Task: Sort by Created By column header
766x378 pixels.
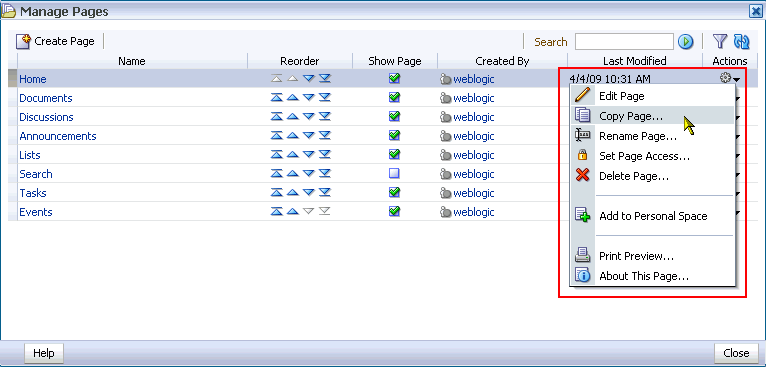Action: point(502,61)
